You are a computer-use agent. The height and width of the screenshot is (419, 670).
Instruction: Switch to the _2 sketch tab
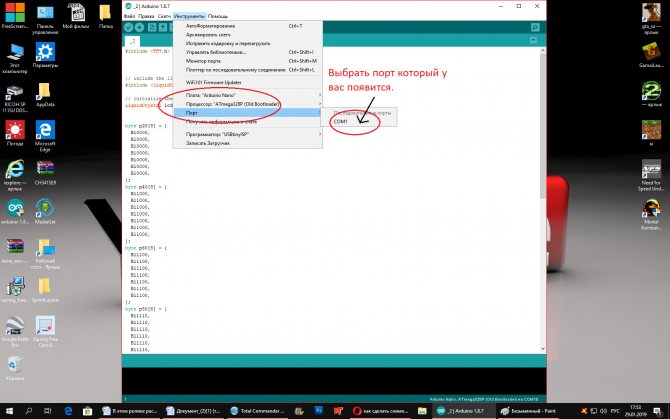pyautogui.click(x=132, y=42)
